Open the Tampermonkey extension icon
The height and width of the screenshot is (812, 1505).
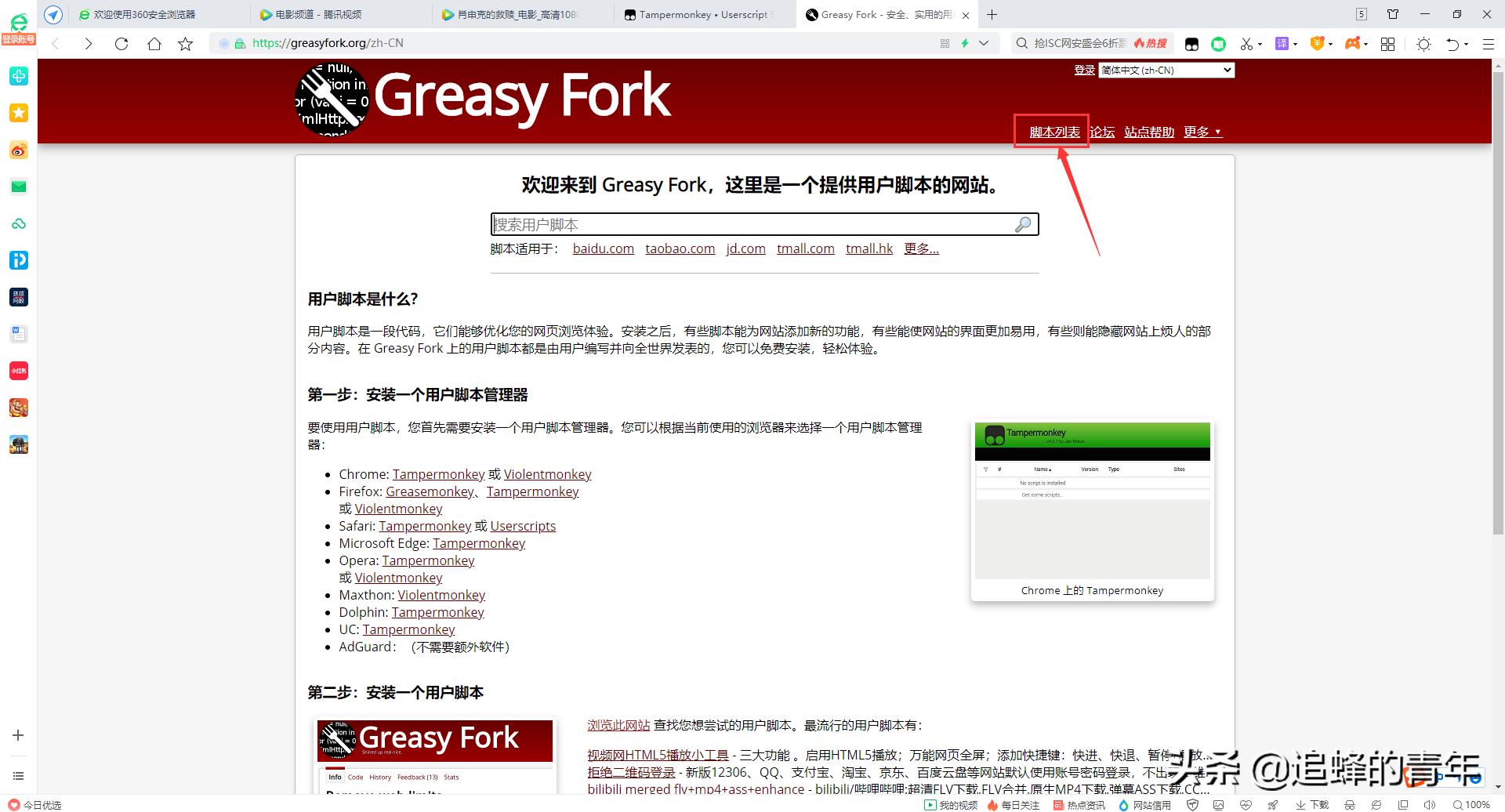[1191, 44]
